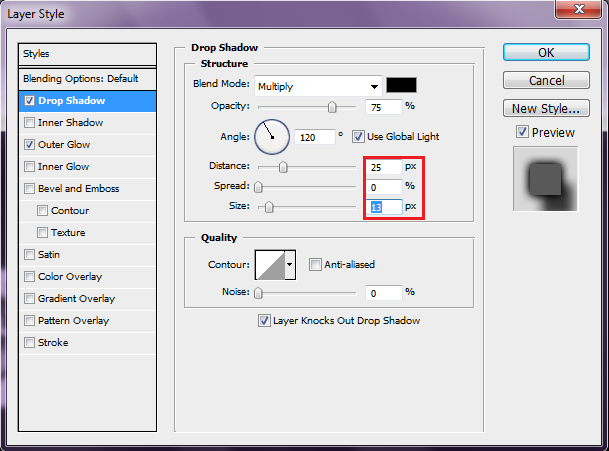Click the Noise value field
Viewport: 609px width, 451px height.
(384, 293)
